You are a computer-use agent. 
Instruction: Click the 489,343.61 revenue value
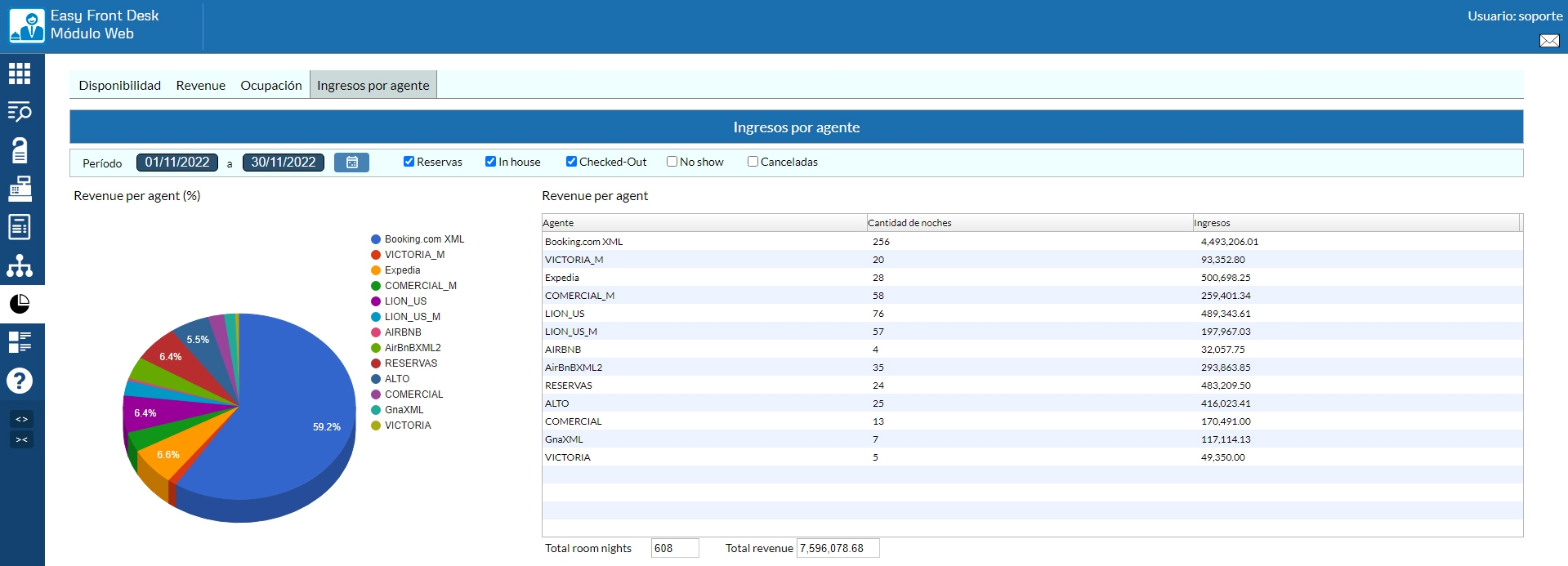[x=1226, y=314]
